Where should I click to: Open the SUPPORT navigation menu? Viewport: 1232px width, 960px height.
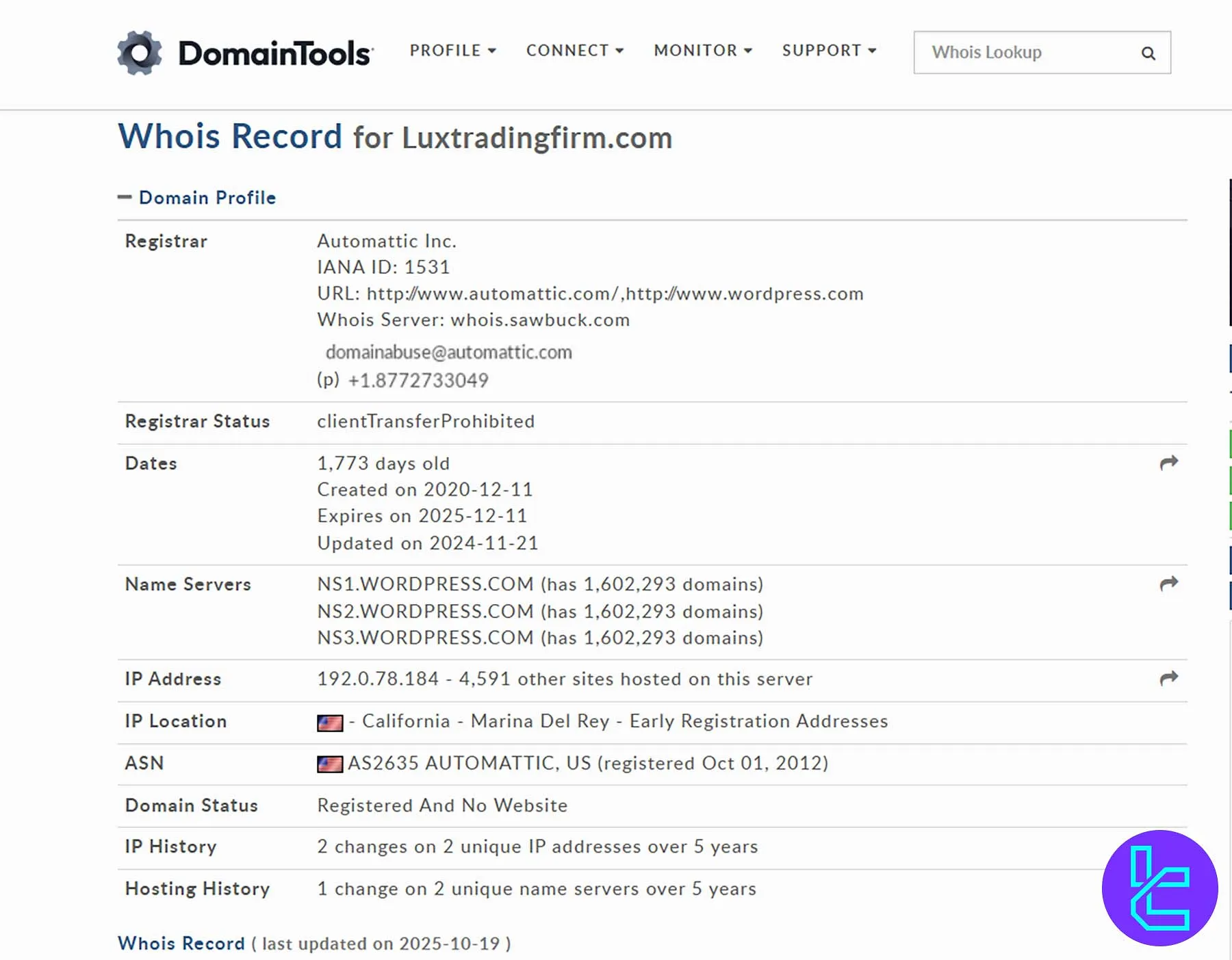pos(828,51)
